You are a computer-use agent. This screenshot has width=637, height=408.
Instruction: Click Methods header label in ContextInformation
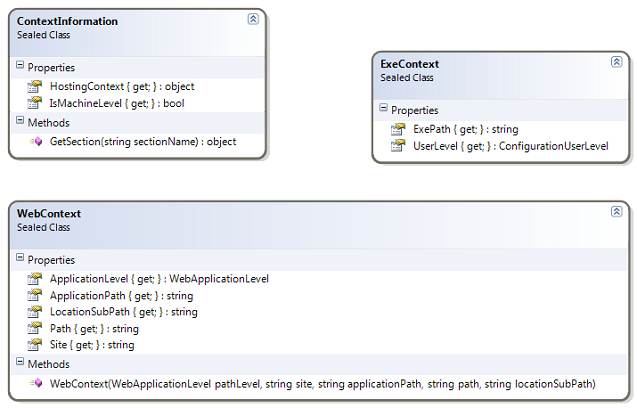tap(49, 123)
